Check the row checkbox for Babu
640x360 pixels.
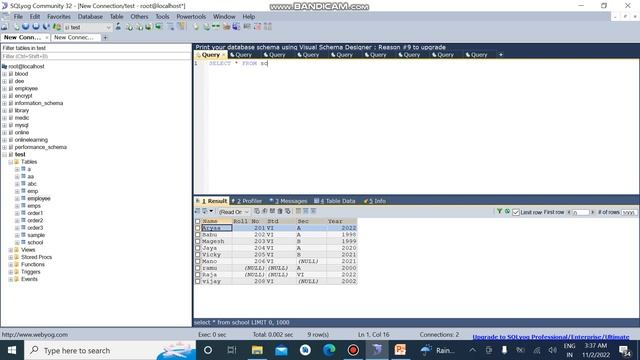tap(198, 235)
